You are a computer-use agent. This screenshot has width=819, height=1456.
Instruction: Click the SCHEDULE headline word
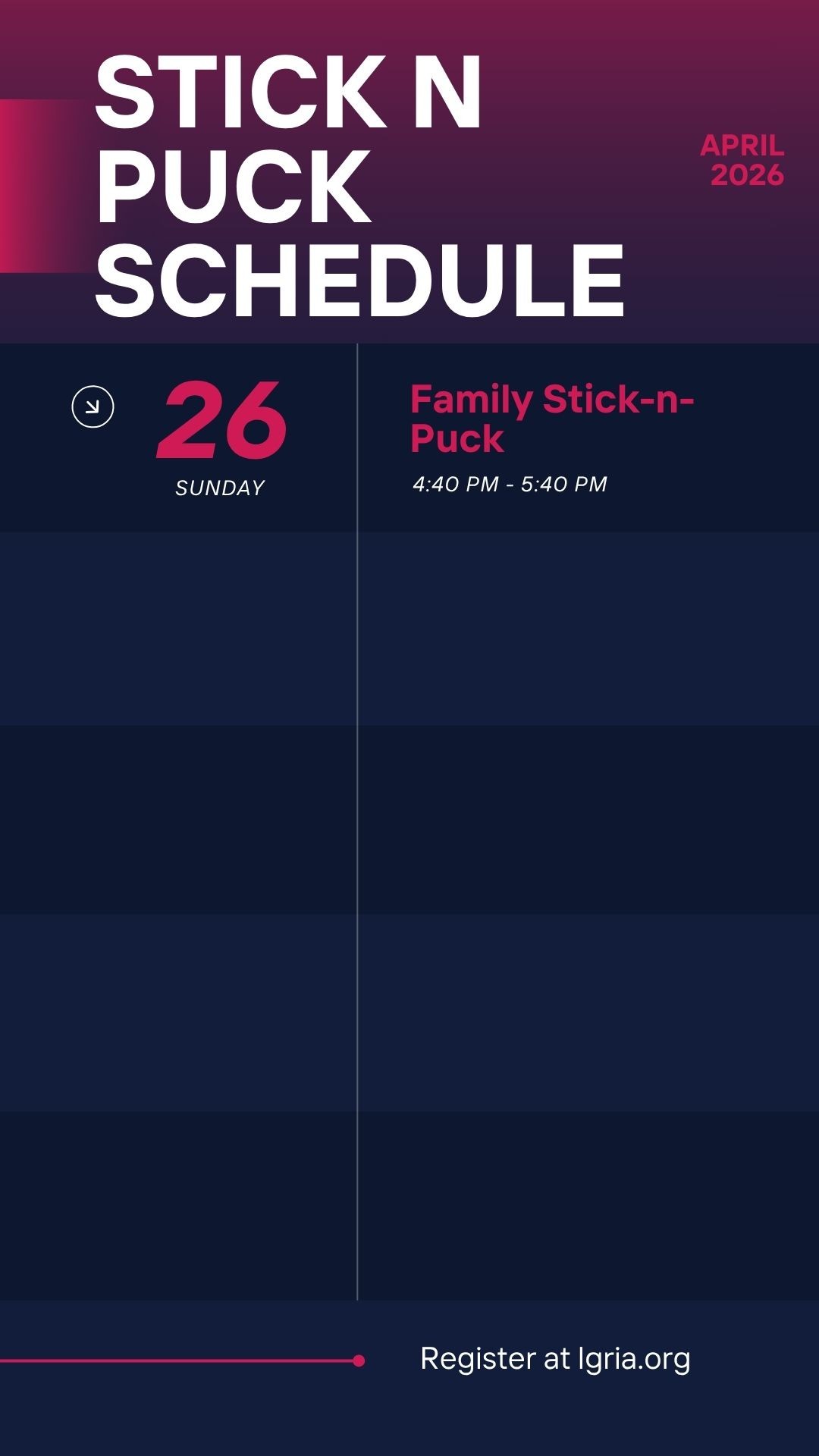359,281
